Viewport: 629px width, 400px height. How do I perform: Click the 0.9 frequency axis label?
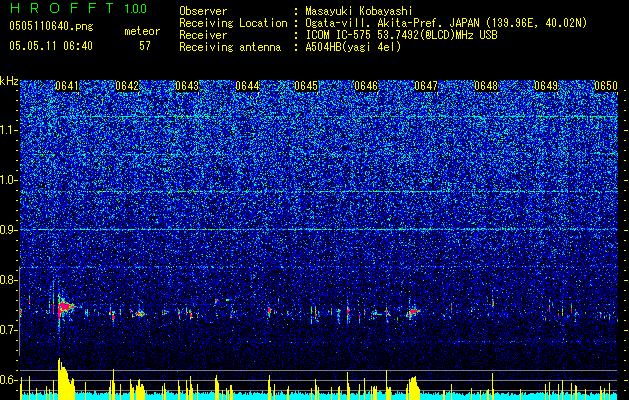[8, 230]
